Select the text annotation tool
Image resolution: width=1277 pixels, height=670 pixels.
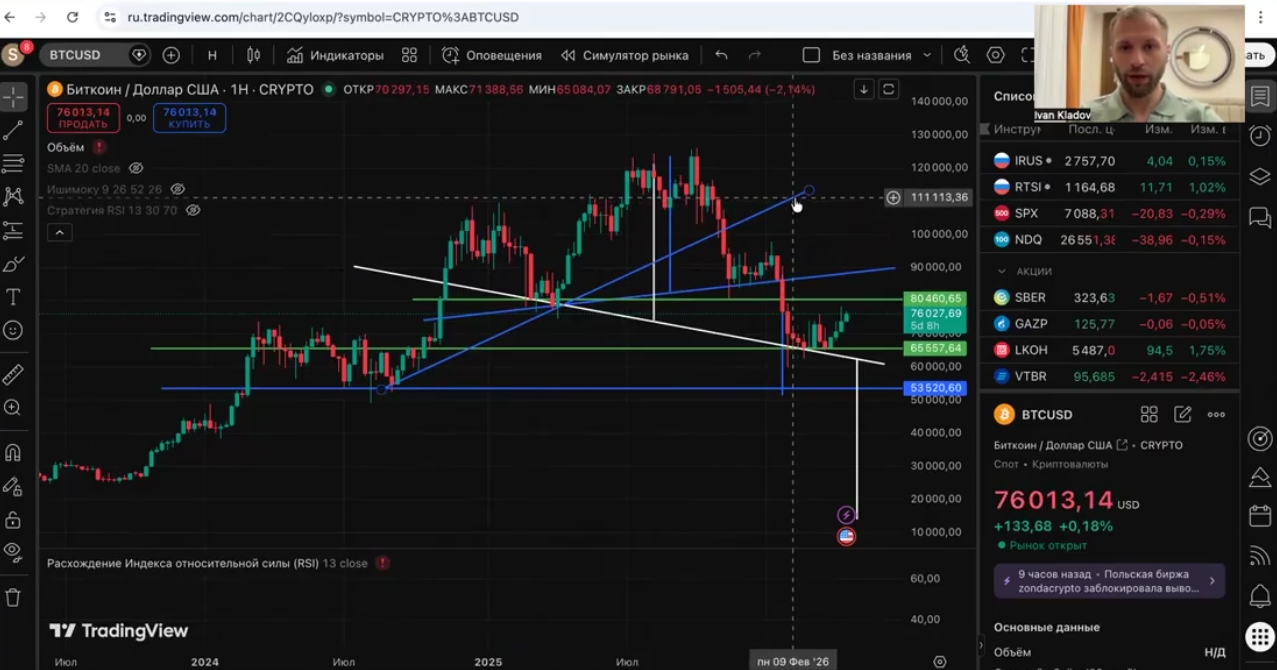(13, 297)
